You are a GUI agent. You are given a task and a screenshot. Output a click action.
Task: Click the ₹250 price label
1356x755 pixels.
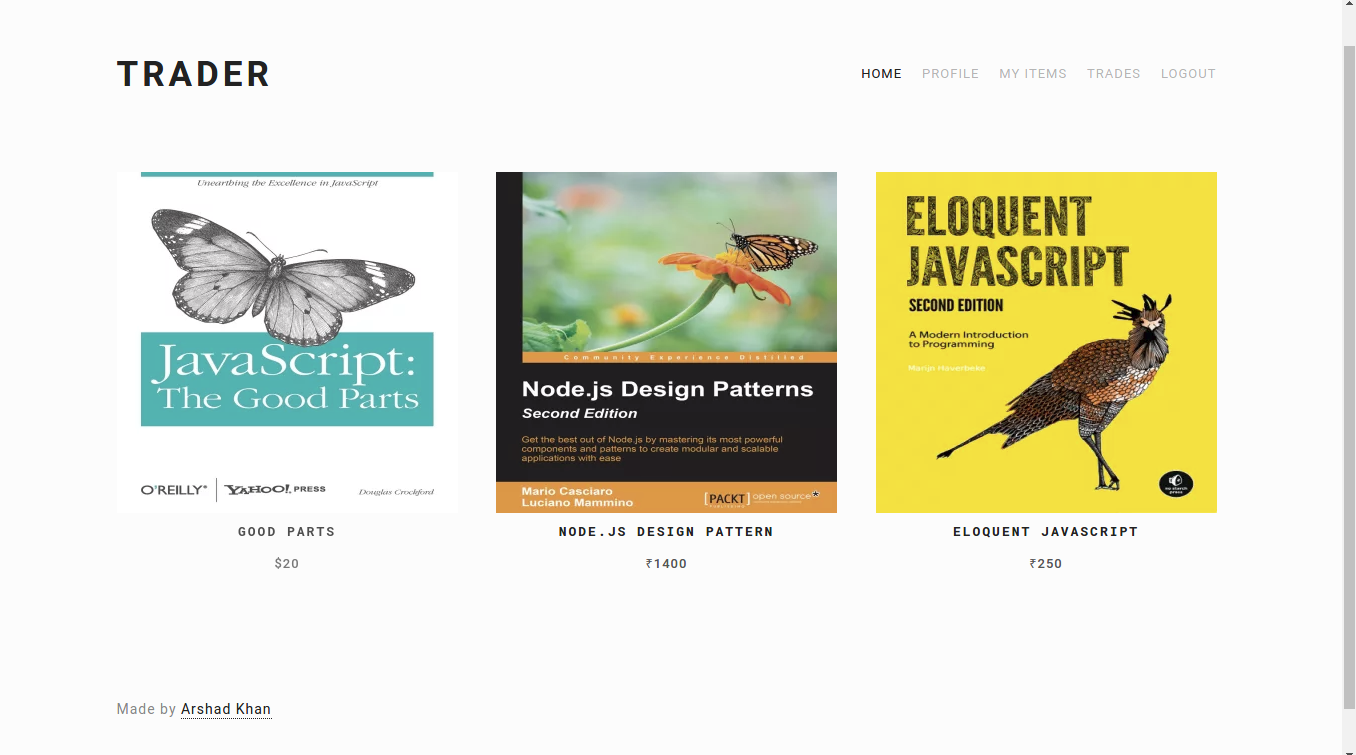tap(1046, 564)
